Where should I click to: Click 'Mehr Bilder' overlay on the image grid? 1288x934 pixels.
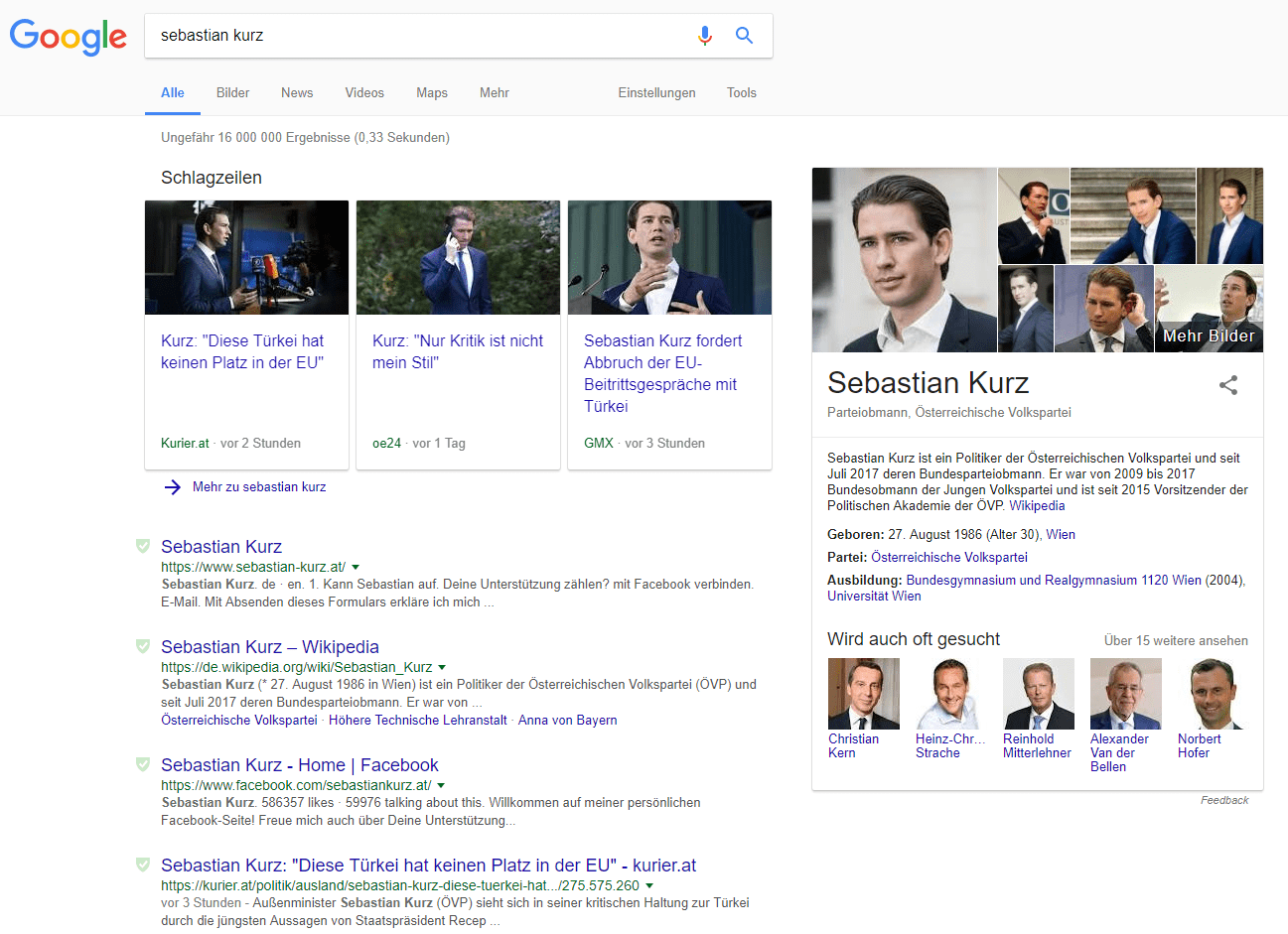coord(1209,335)
